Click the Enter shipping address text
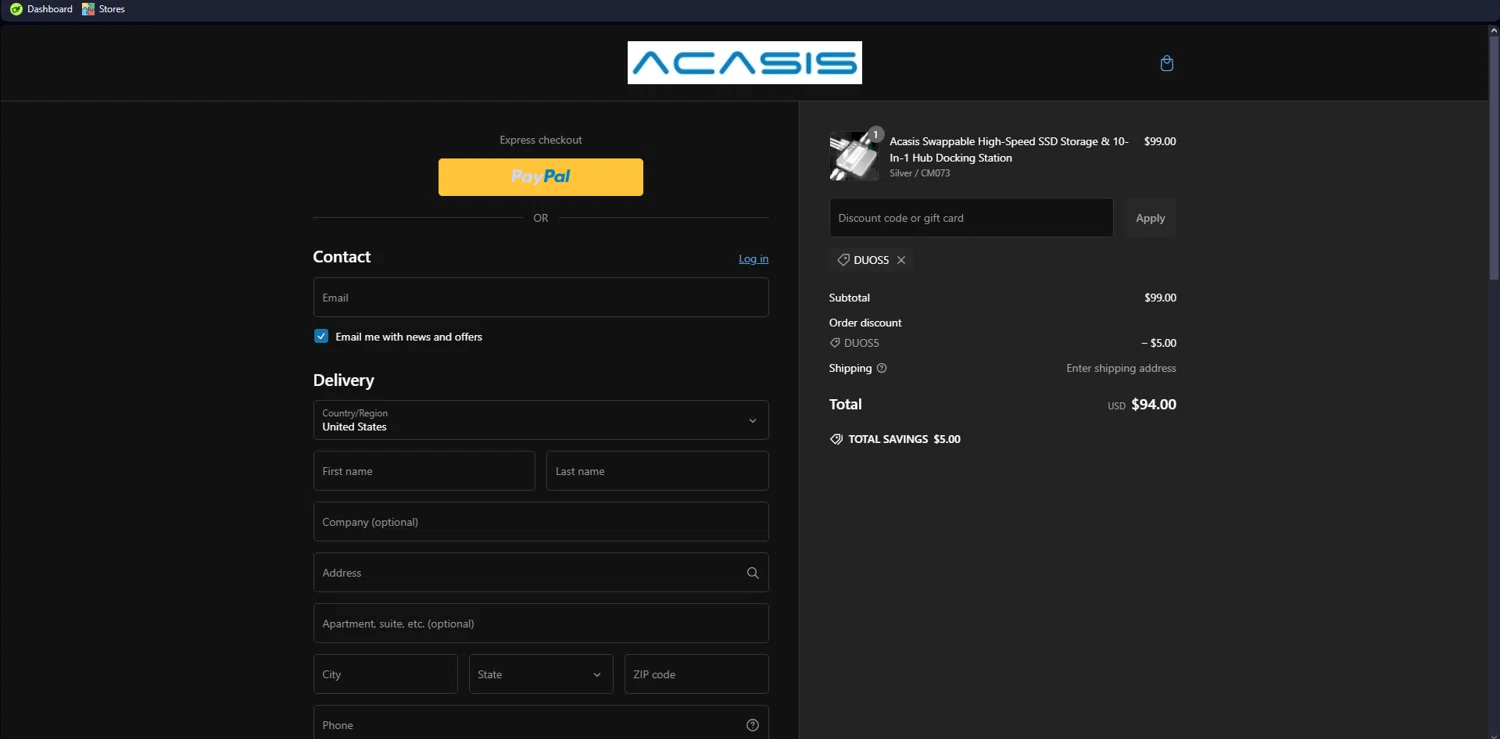The height and width of the screenshot is (739, 1500). coord(1121,368)
